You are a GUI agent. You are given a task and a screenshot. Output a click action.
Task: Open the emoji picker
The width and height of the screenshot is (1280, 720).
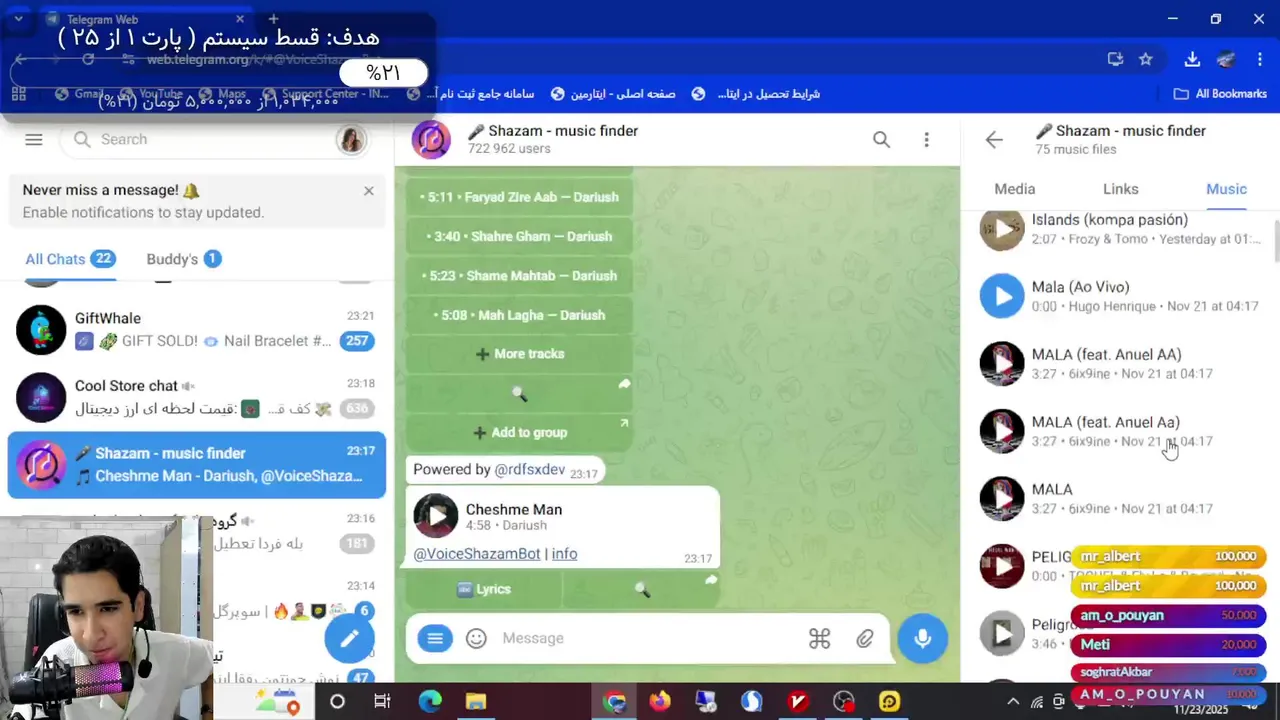tap(476, 639)
